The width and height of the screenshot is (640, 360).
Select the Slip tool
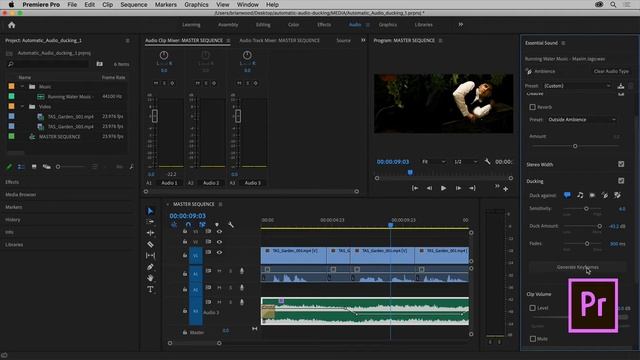(x=150, y=256)
